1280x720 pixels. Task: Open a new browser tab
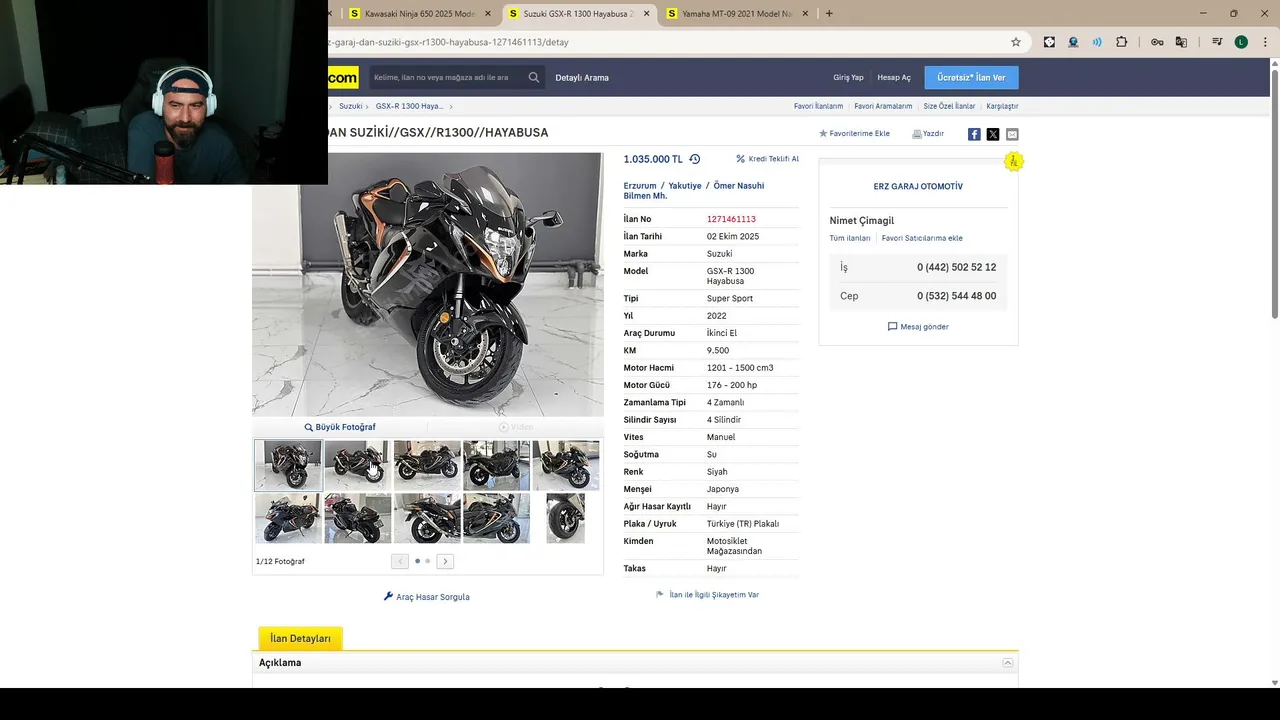[x=829, y=14]
